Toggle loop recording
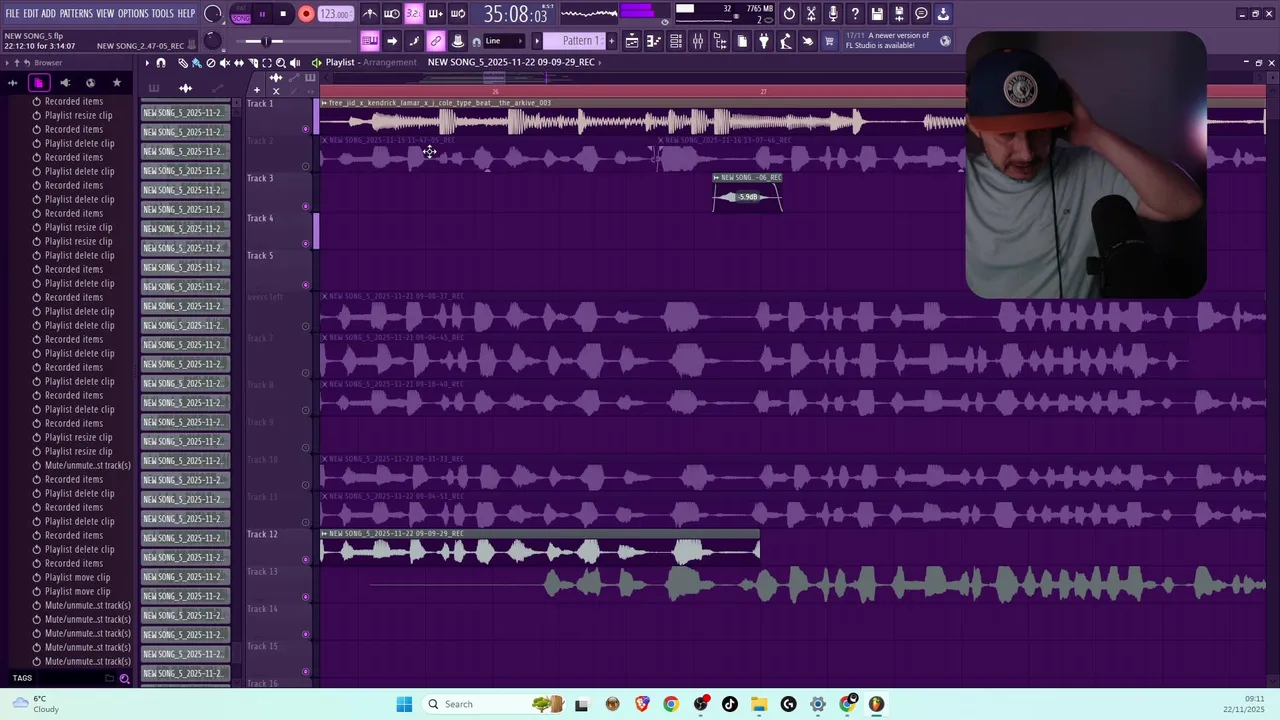Image resolution: width=1280 pixels, height=720 pixels. coord(457,13)
